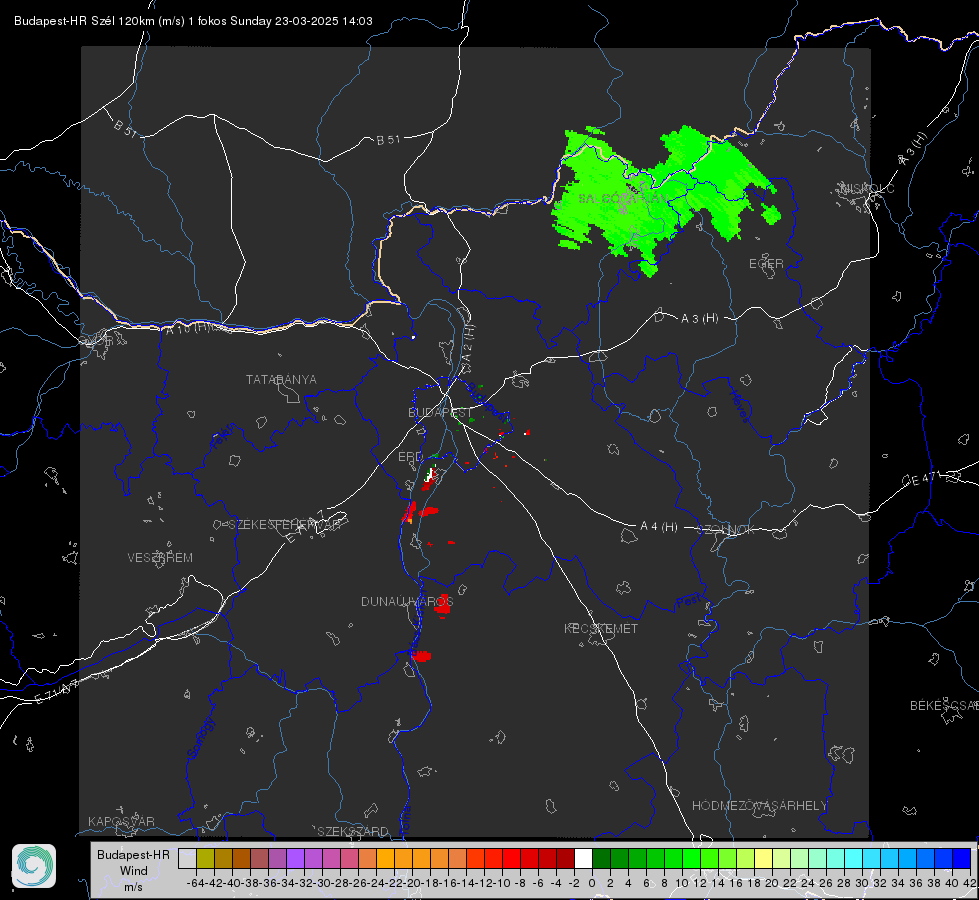The image size is (979, 900).
Task: Click the SZEKSZARD city label
Action: pos(353,831)
